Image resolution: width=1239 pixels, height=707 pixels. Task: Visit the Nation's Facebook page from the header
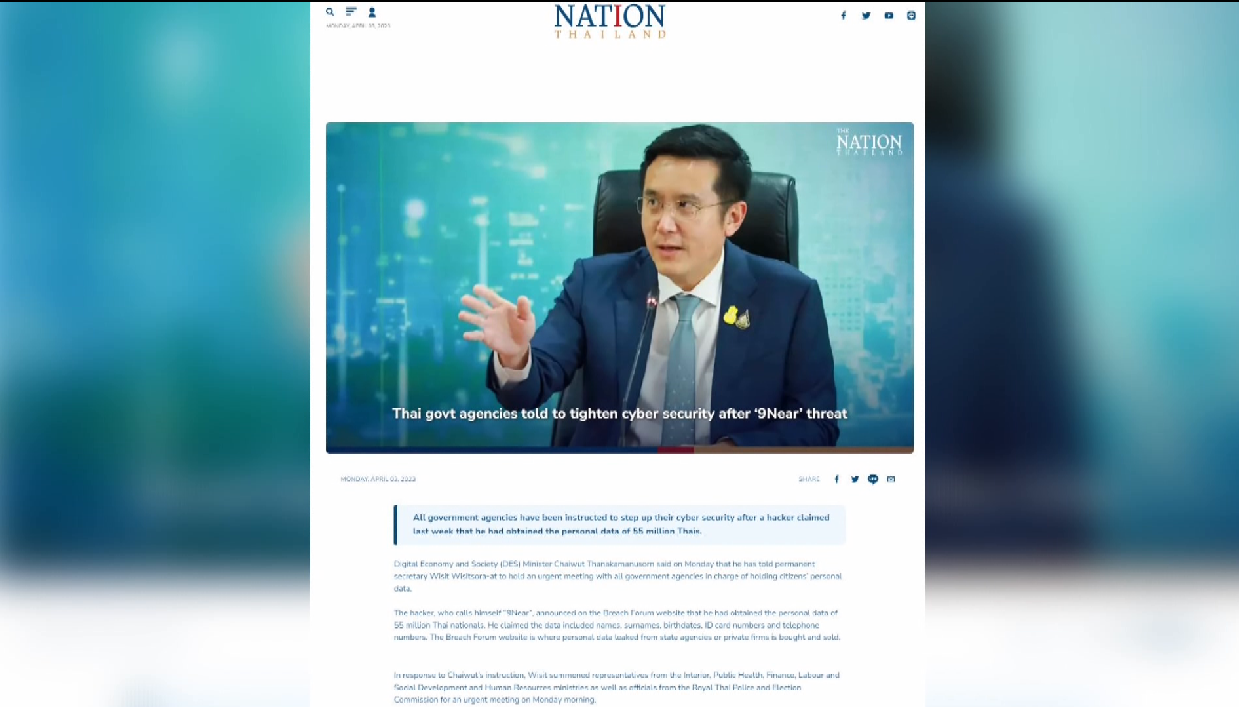pyautogui.click(x=843, y=15)
